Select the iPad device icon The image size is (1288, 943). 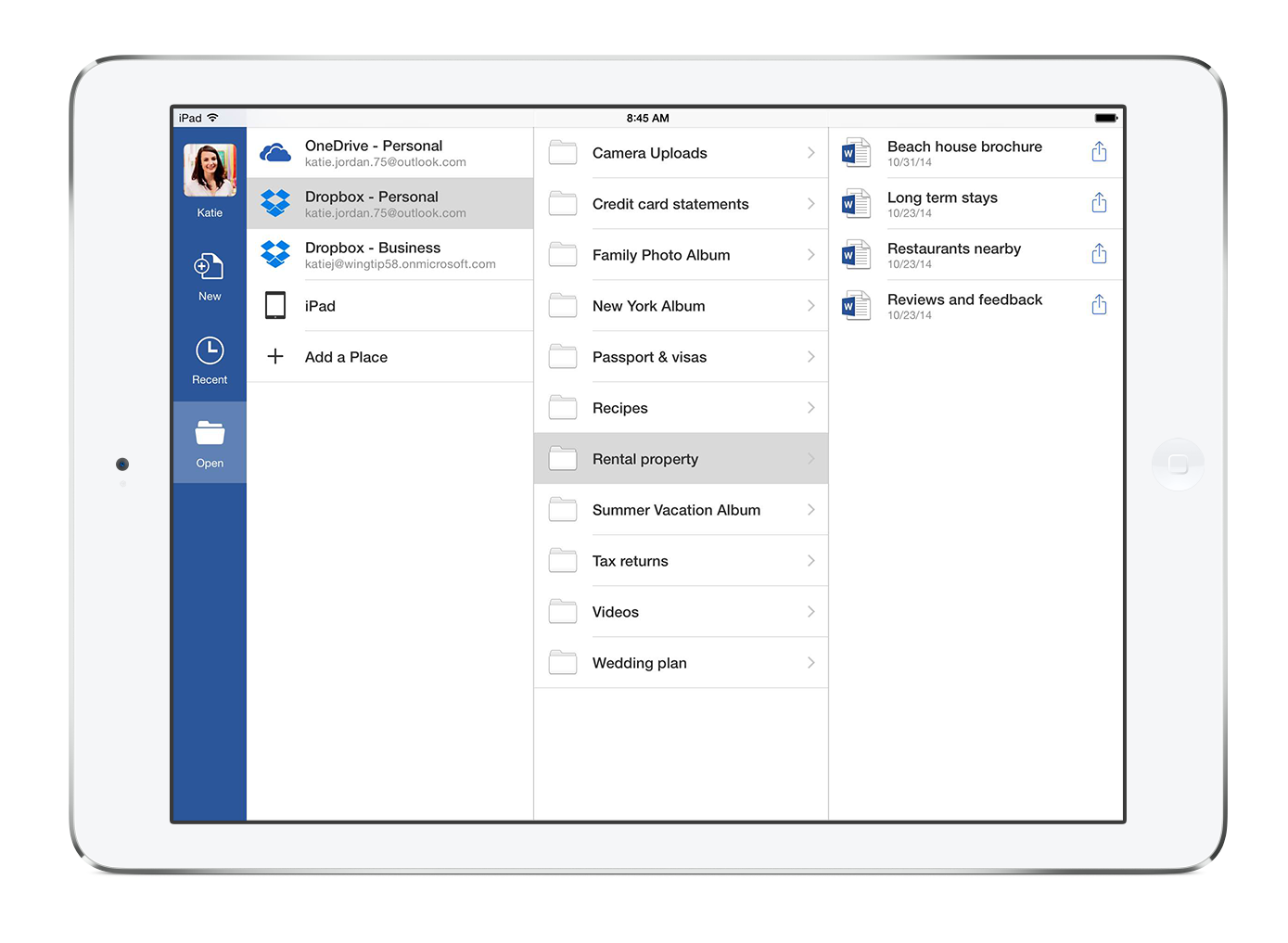coord(274,305)
